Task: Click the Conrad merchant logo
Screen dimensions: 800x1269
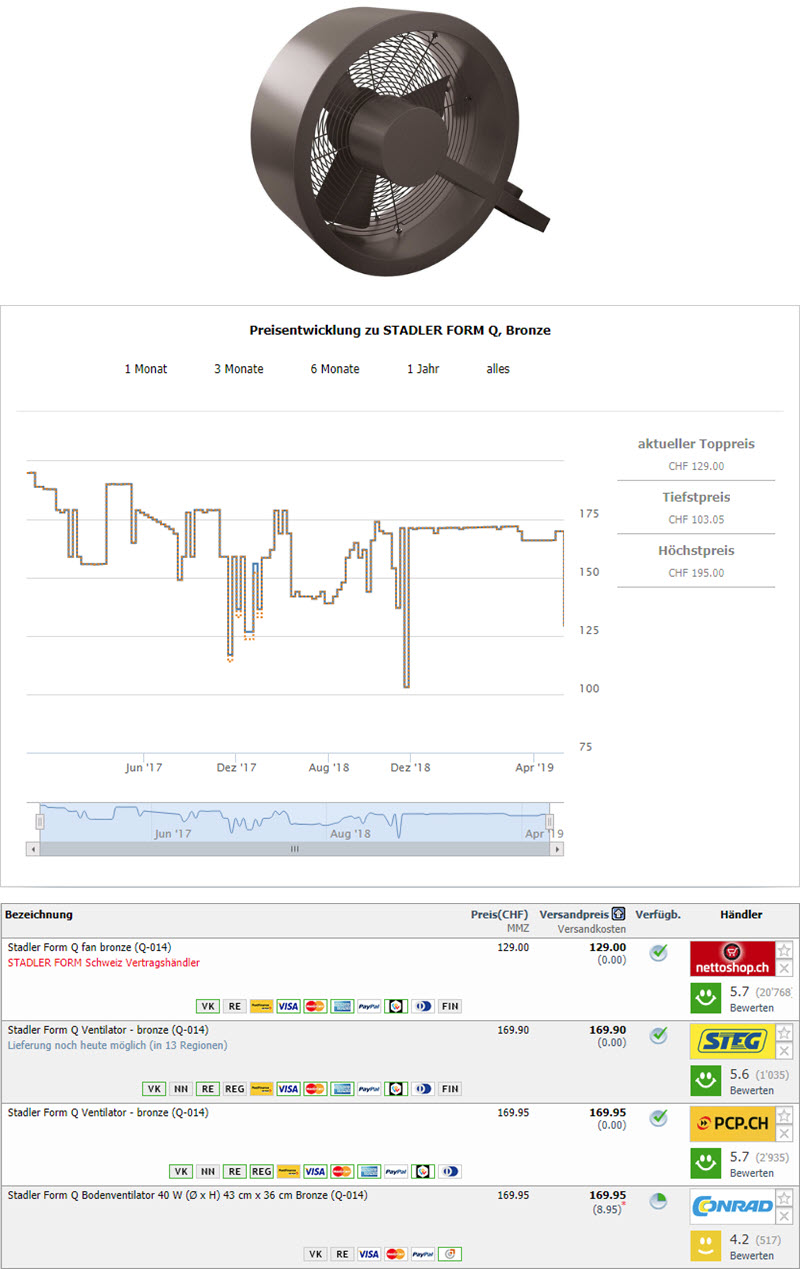Action: point(732,1207)
